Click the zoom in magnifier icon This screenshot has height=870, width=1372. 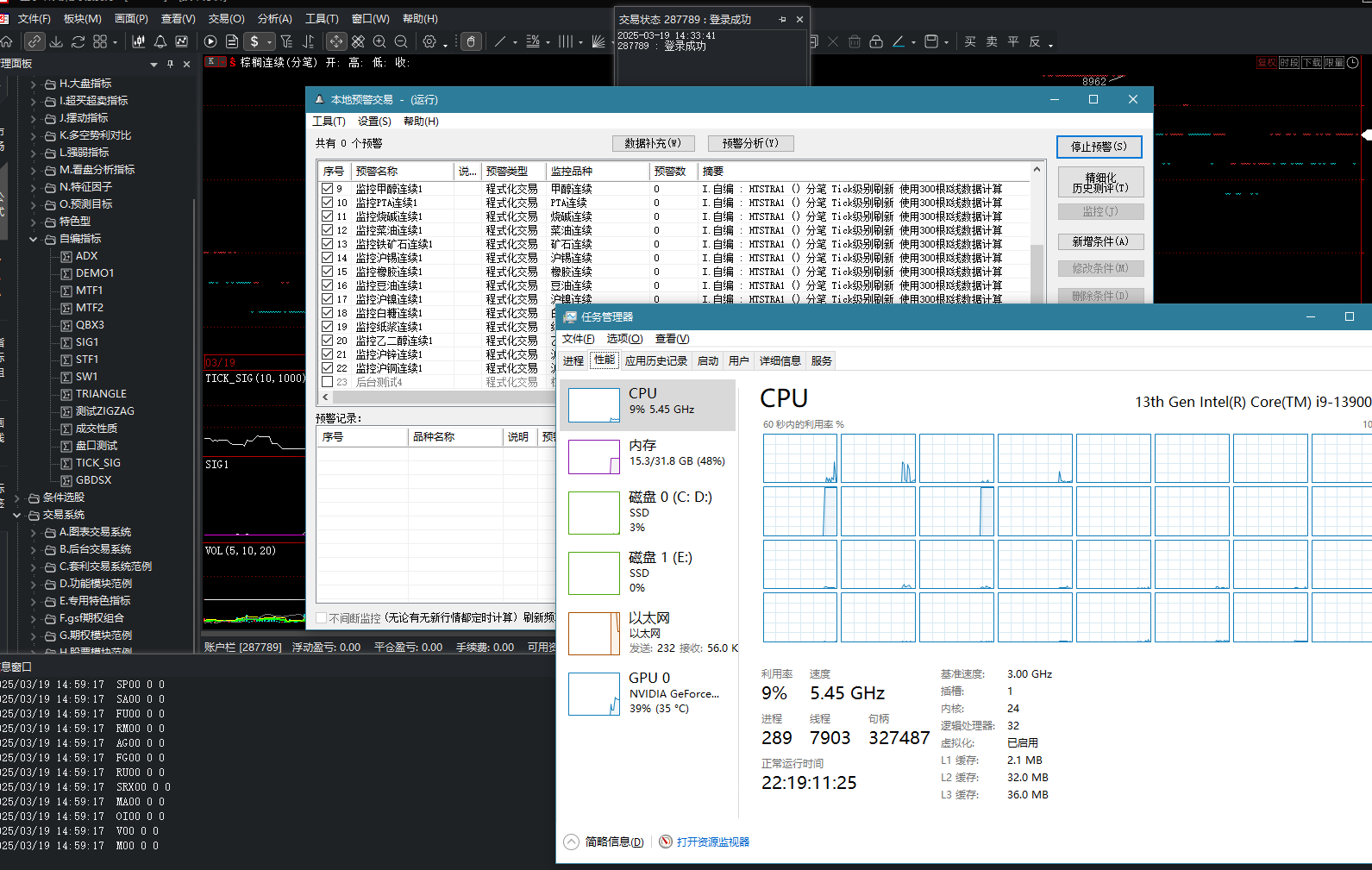click(x=379, y=41)
